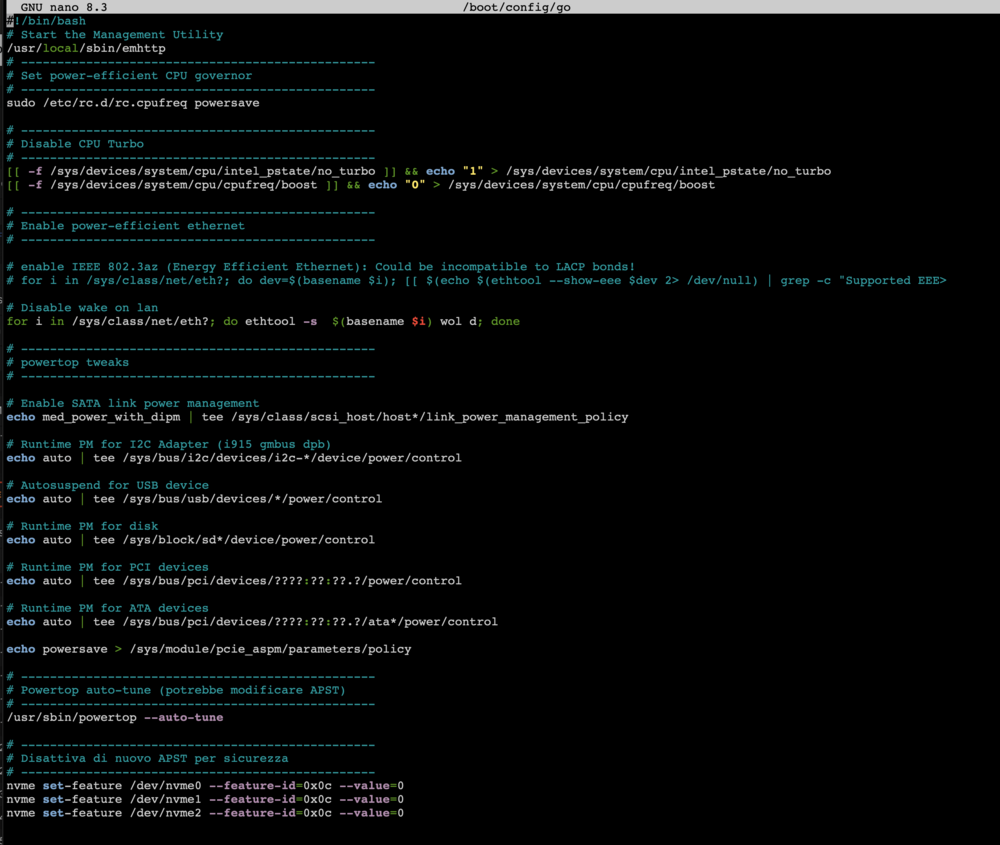Click '# Disable wake on lan' comment

pos(82,307)
